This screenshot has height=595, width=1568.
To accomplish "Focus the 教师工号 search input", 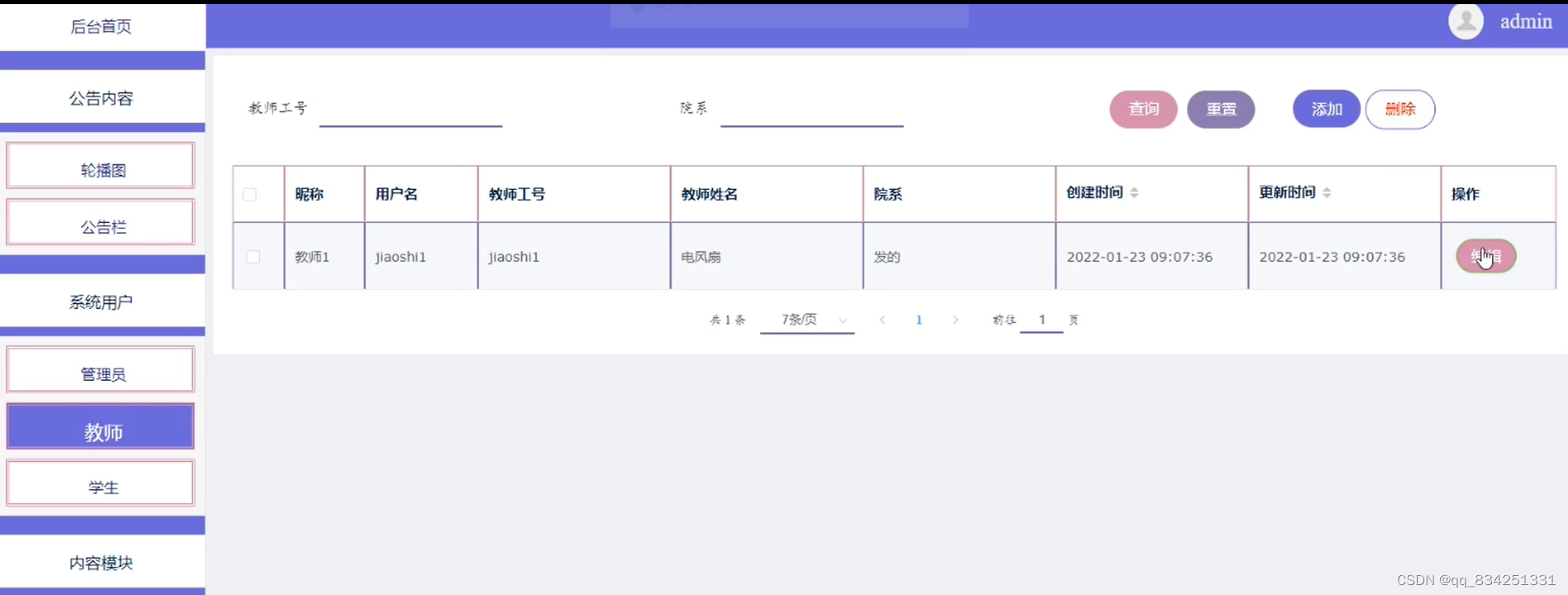I will click(411, 110).
